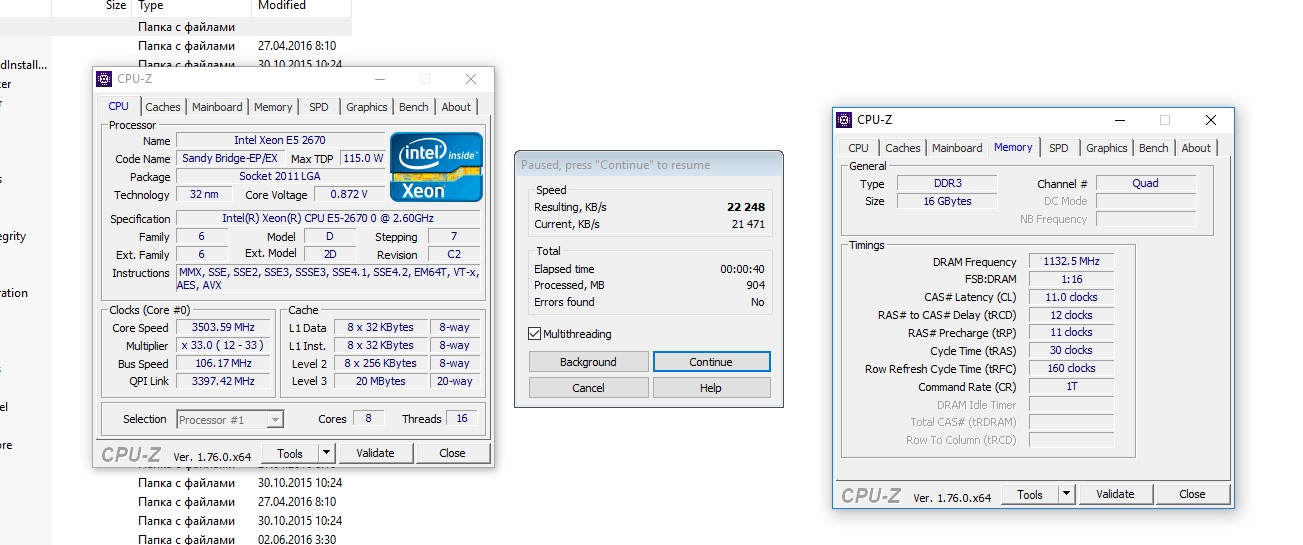The height and width of the screenshot is (545, 1303).
Task: Click the CPU-Z app icon in left window title bar
Action: pos(104,79)
